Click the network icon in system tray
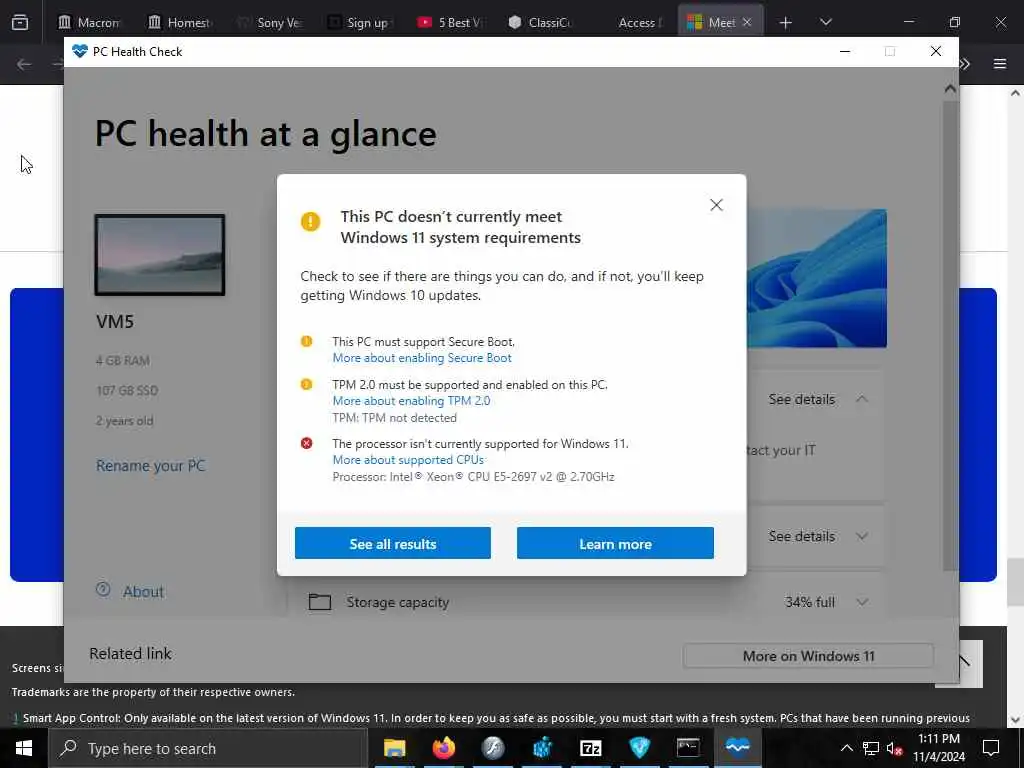 (x=871, y=748)
